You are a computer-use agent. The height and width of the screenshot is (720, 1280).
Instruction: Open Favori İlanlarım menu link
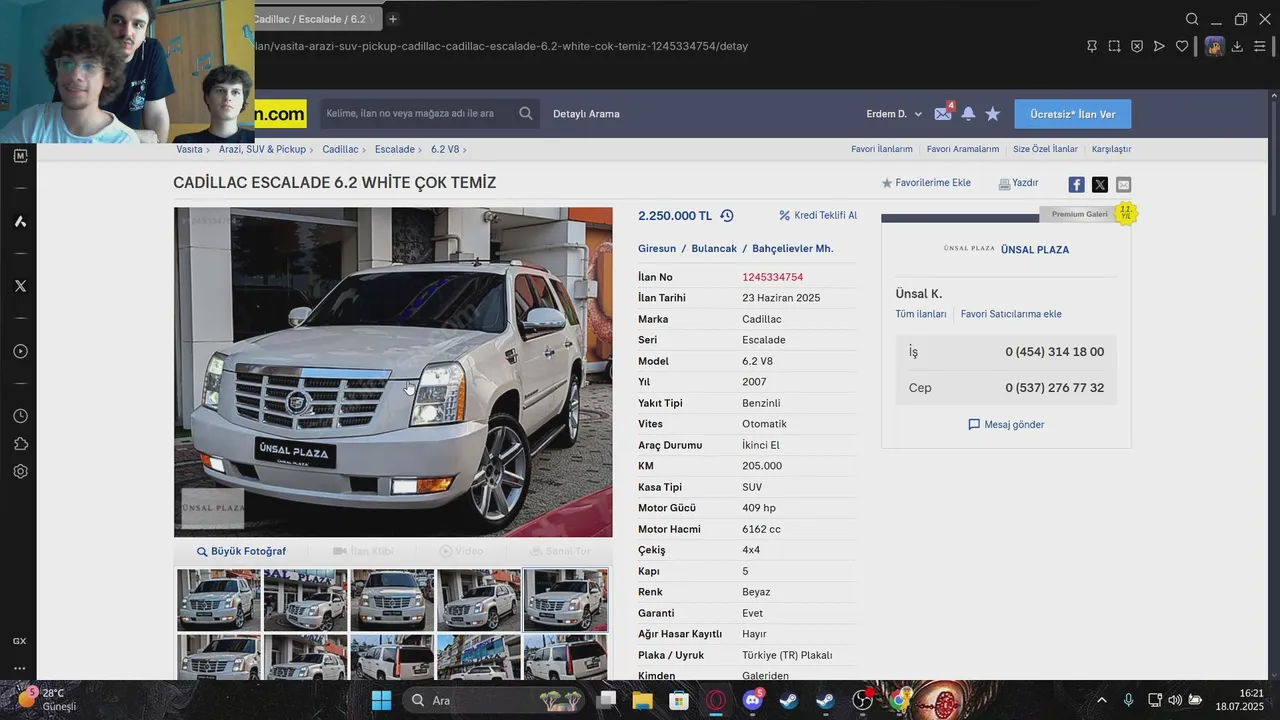(882, 149)
